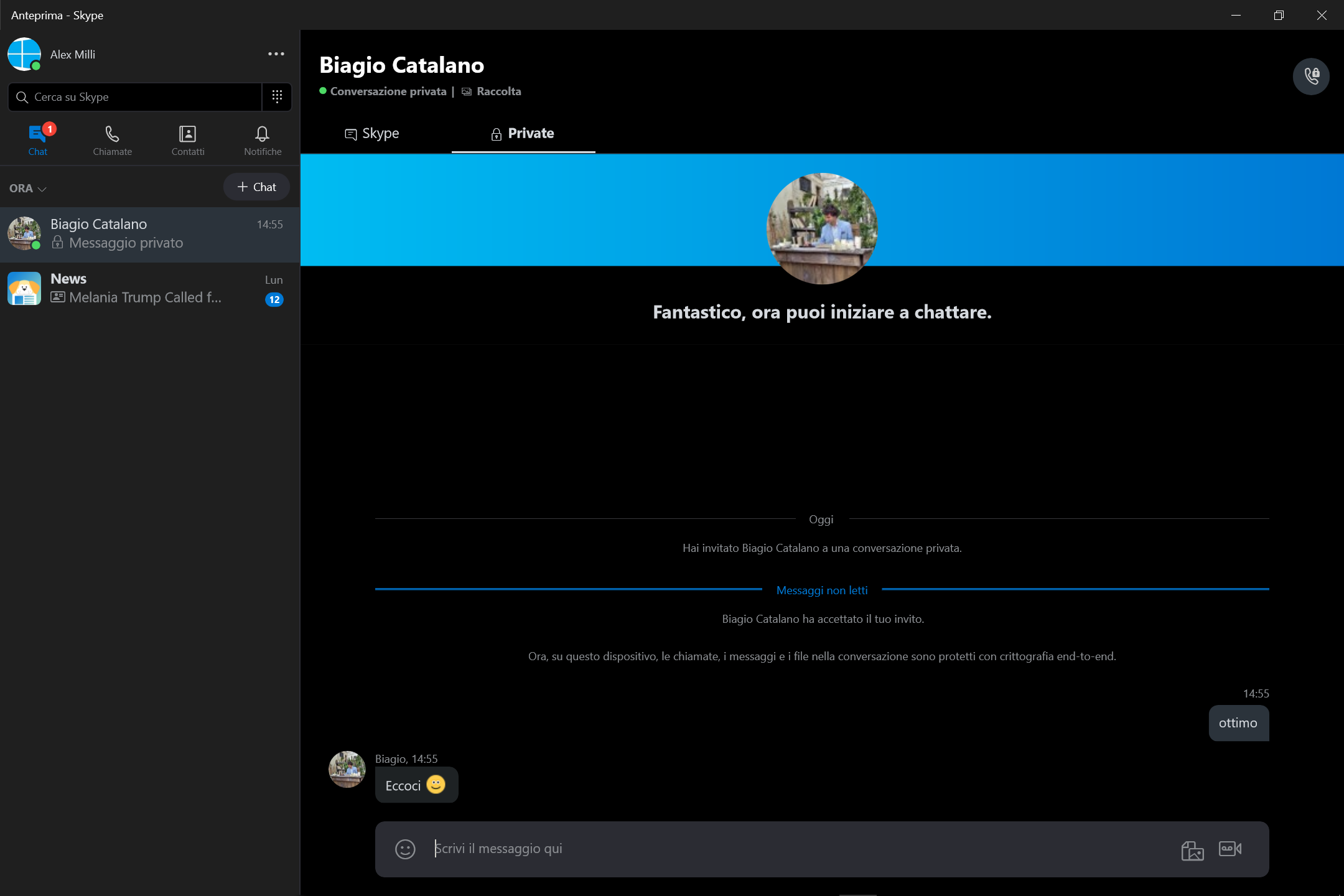Record a video message

[x=1230, y=849]
